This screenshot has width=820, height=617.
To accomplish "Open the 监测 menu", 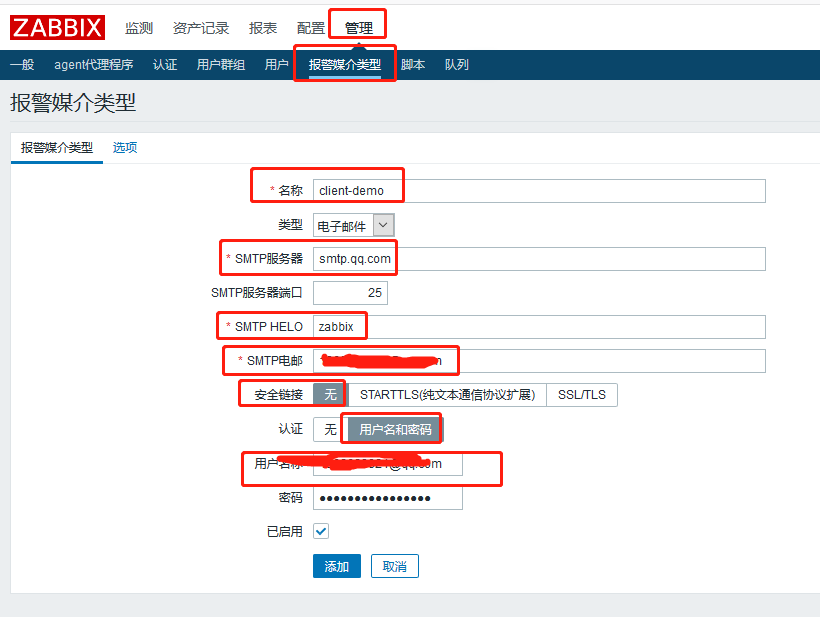I will 139,28.
